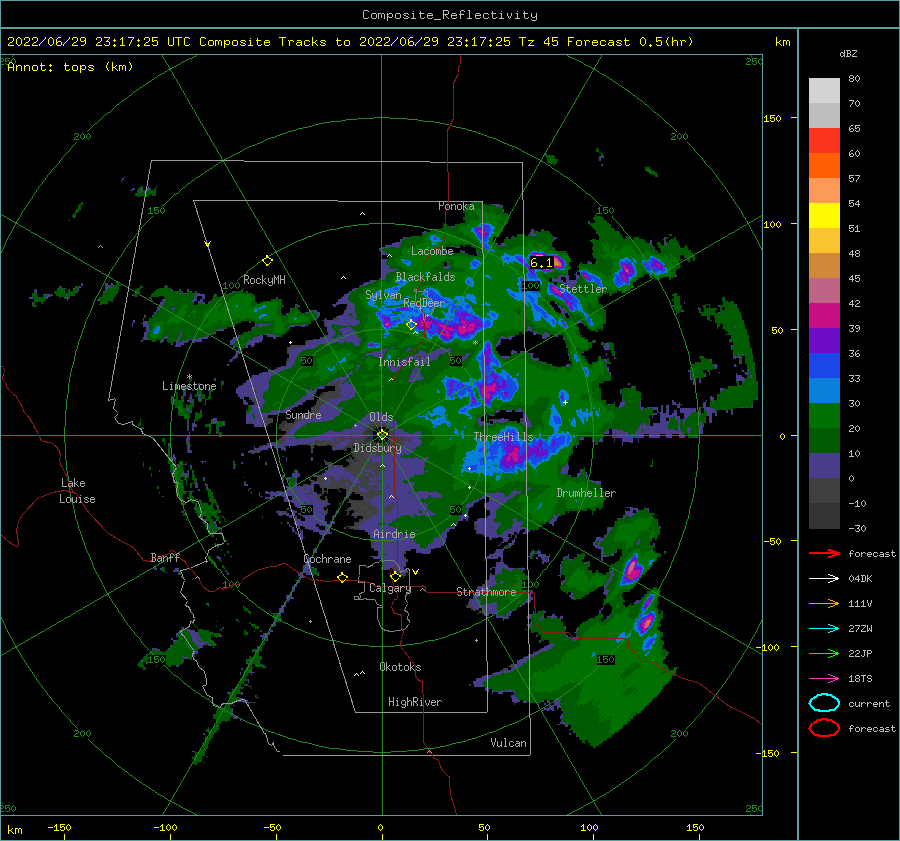
Task: Click the Limestone label
Action: 189,386
